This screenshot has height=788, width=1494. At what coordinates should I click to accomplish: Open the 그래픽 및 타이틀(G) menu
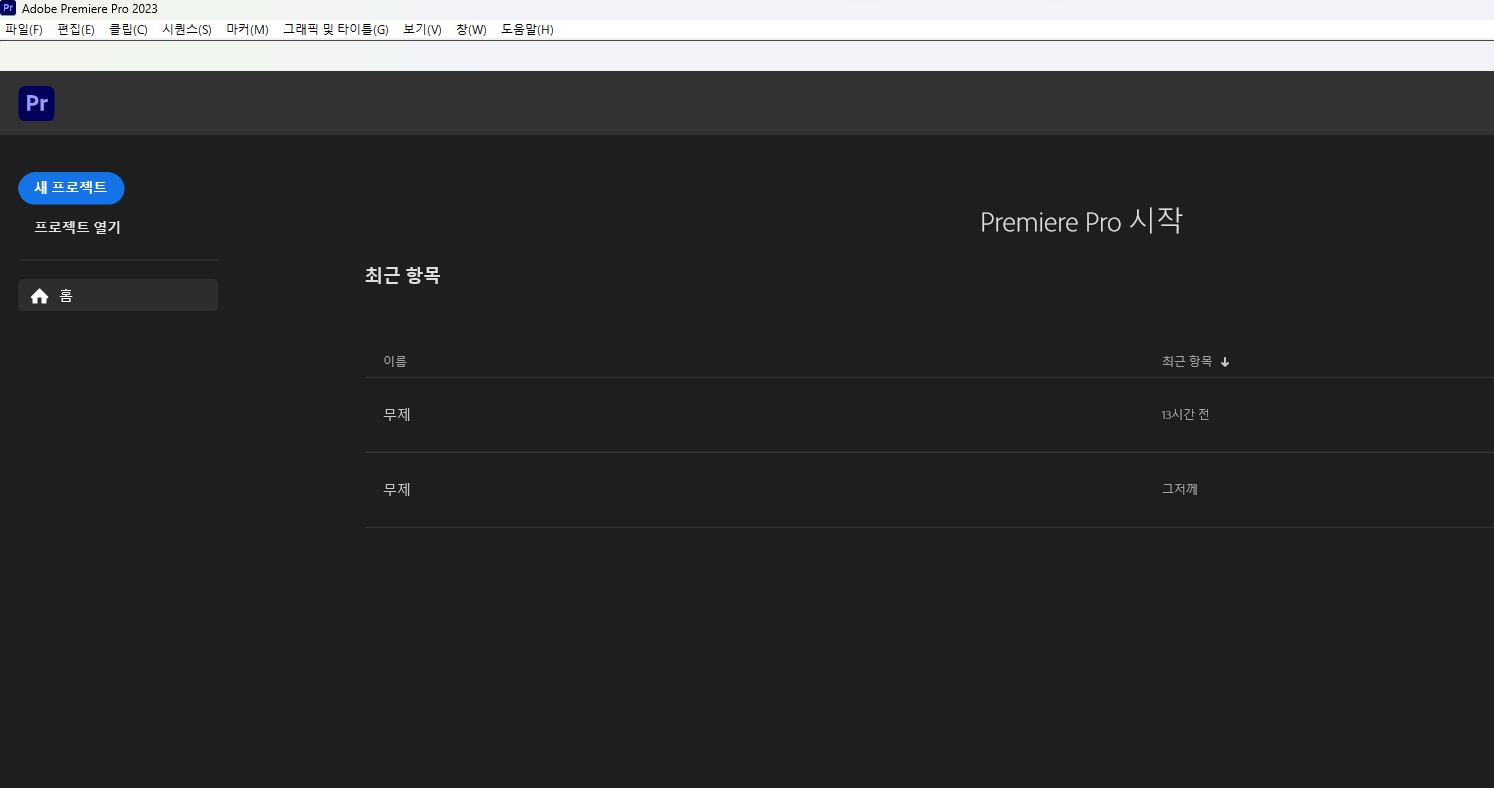coord(336,30)
